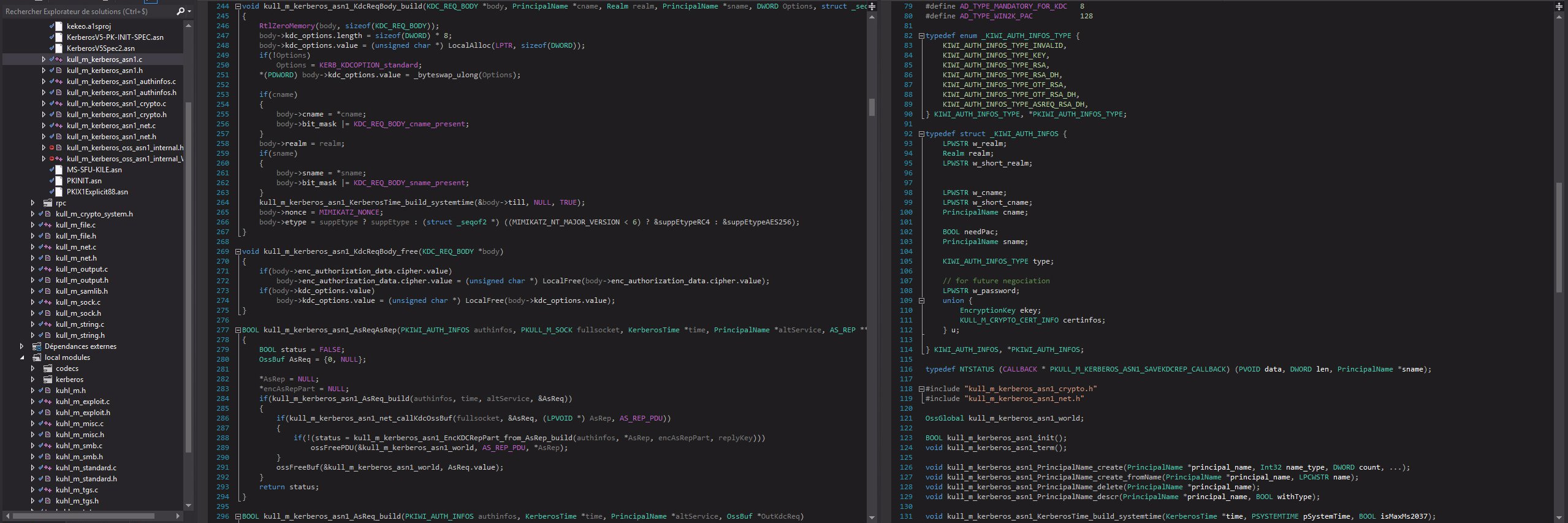Select the kekeo.a1sproj file icon
Viewport: 1568px width, 523px height.
click(59, 26)
